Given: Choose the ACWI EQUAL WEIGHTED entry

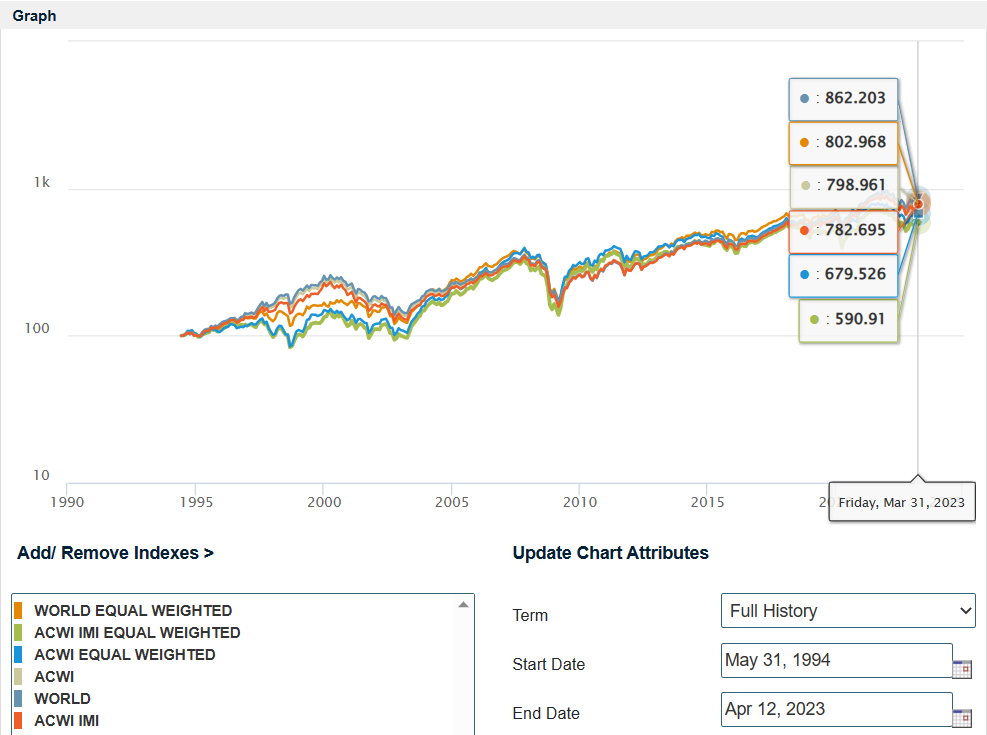Looking at the screenshot, I should click(125, 655).
